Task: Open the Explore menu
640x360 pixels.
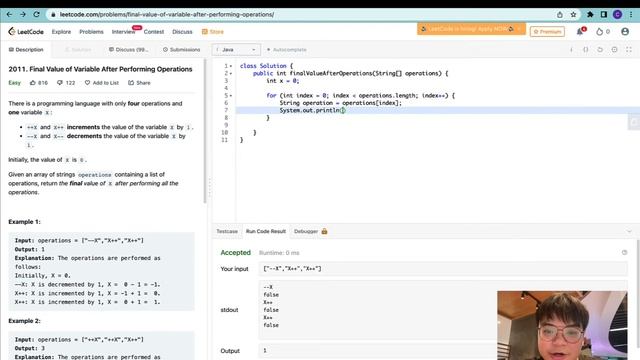Action: click(61, 31)
